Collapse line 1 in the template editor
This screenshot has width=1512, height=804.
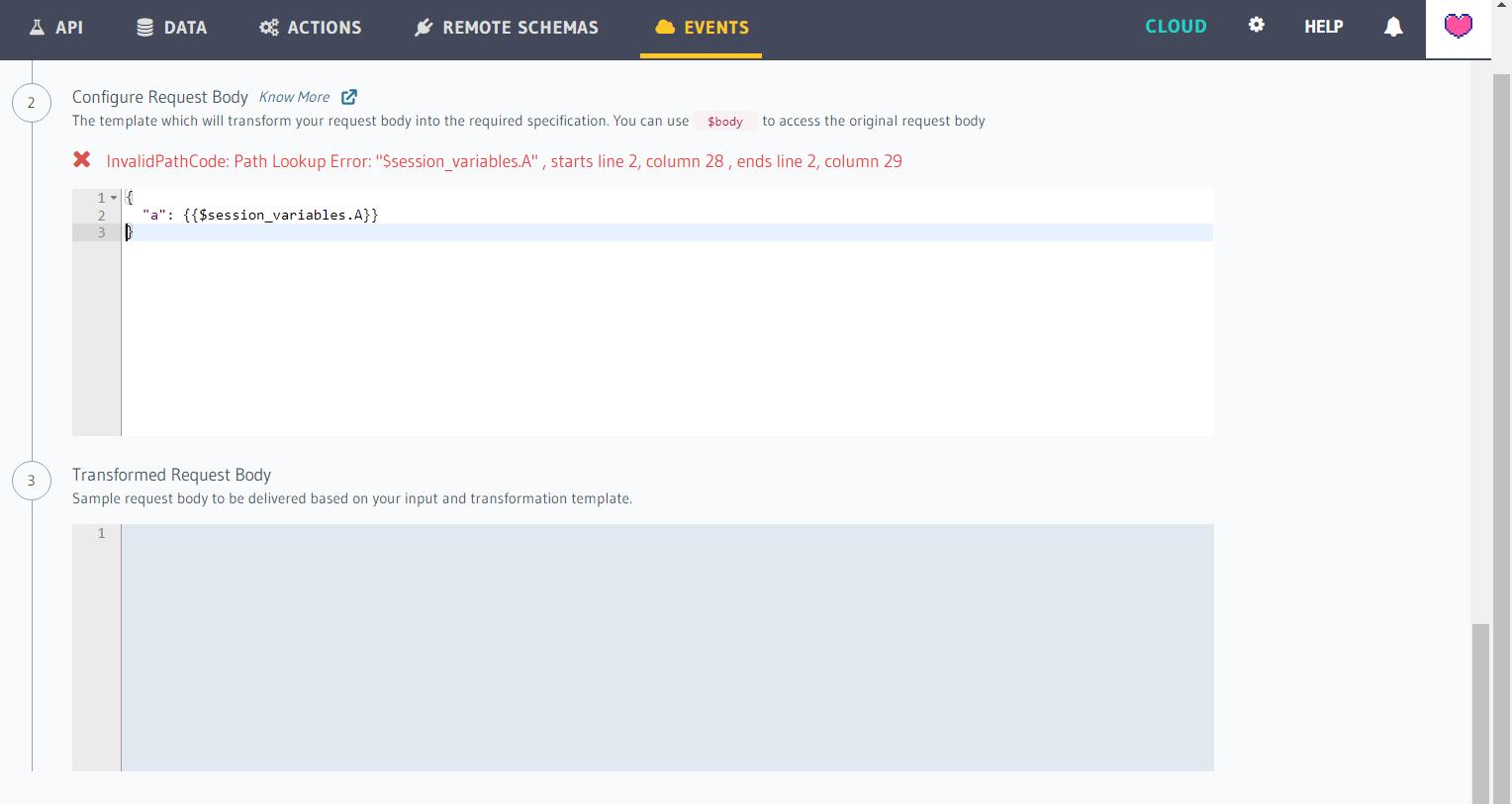(114, 197)
